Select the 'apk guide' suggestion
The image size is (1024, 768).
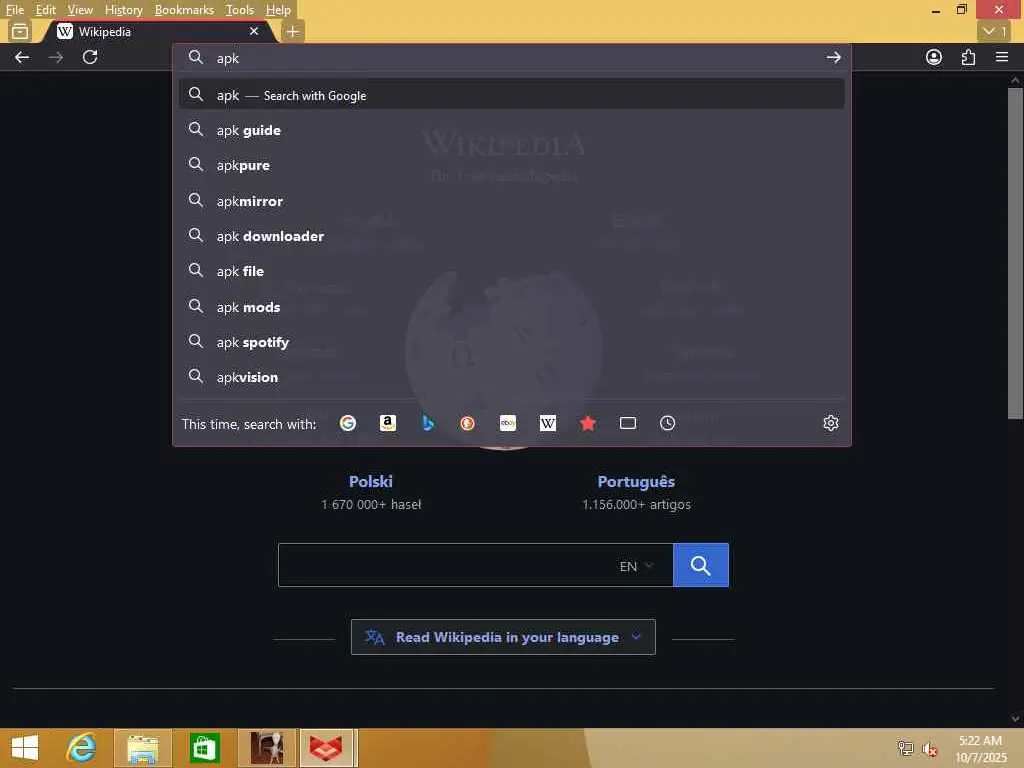tap(511, 131)
